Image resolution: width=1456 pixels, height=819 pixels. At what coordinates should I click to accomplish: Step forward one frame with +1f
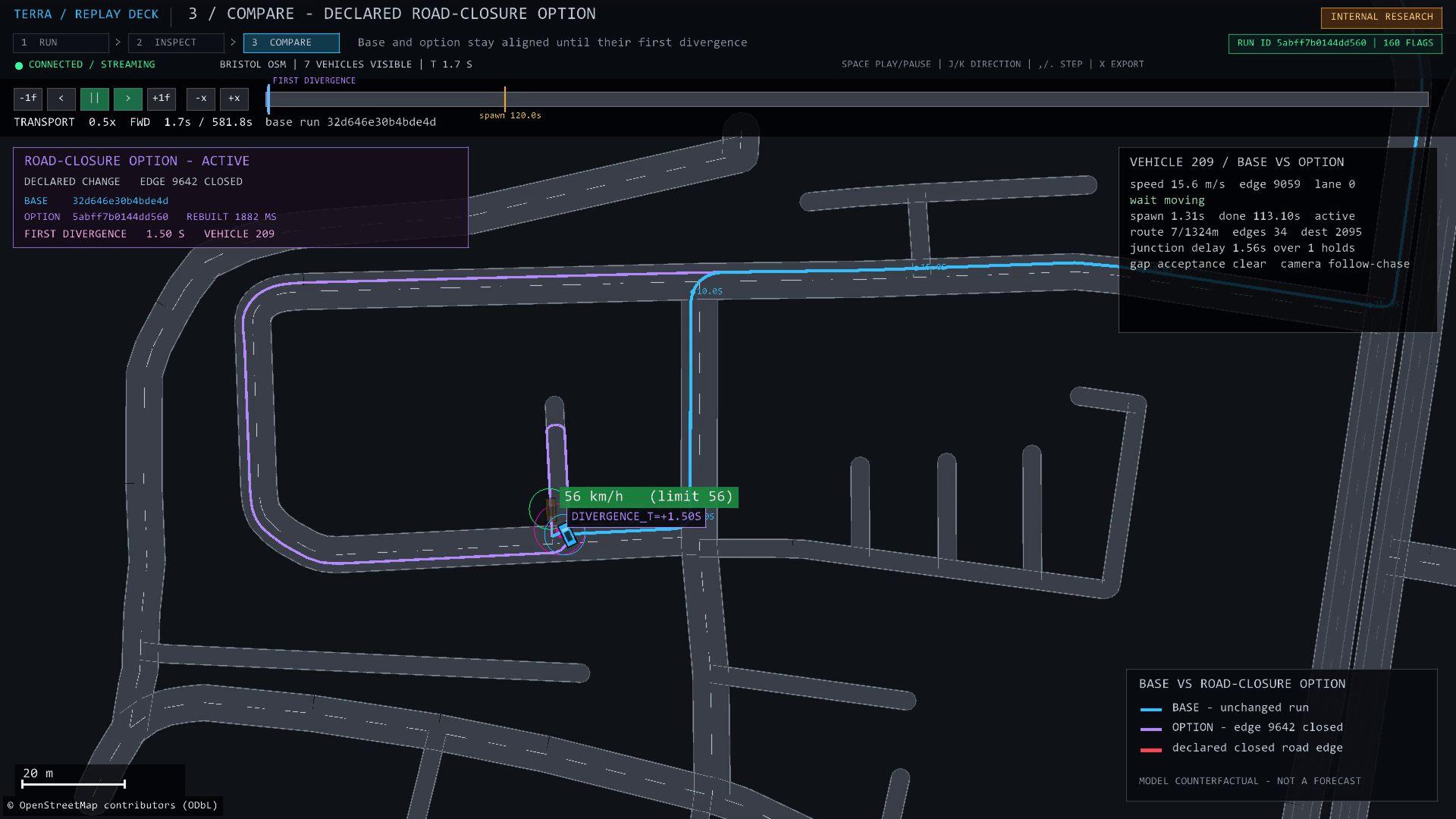pyautogui.click(x=162, y=99)
